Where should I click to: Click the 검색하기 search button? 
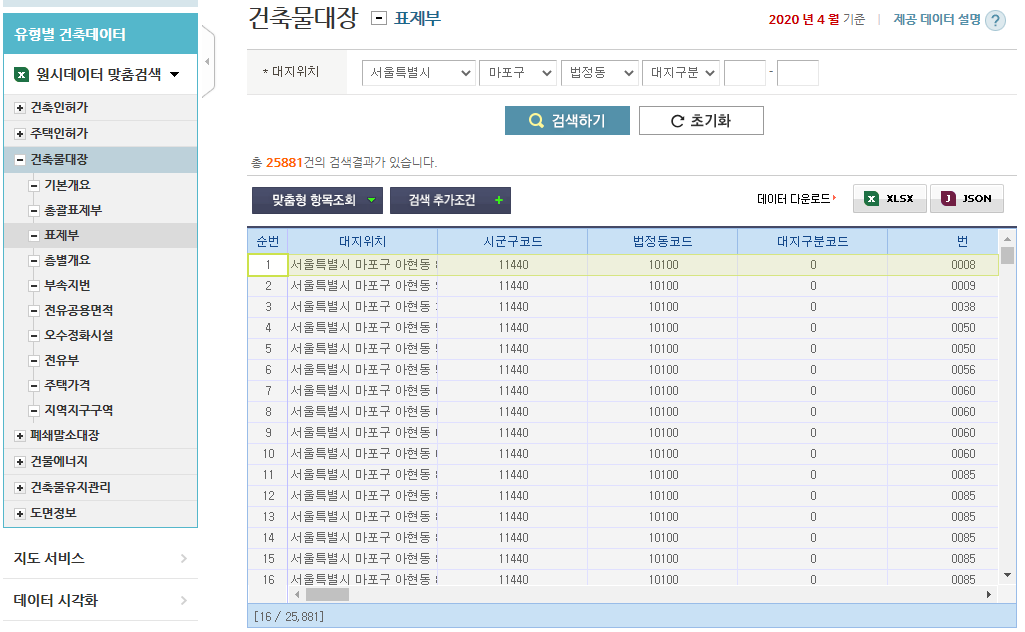tap(567, 120)
